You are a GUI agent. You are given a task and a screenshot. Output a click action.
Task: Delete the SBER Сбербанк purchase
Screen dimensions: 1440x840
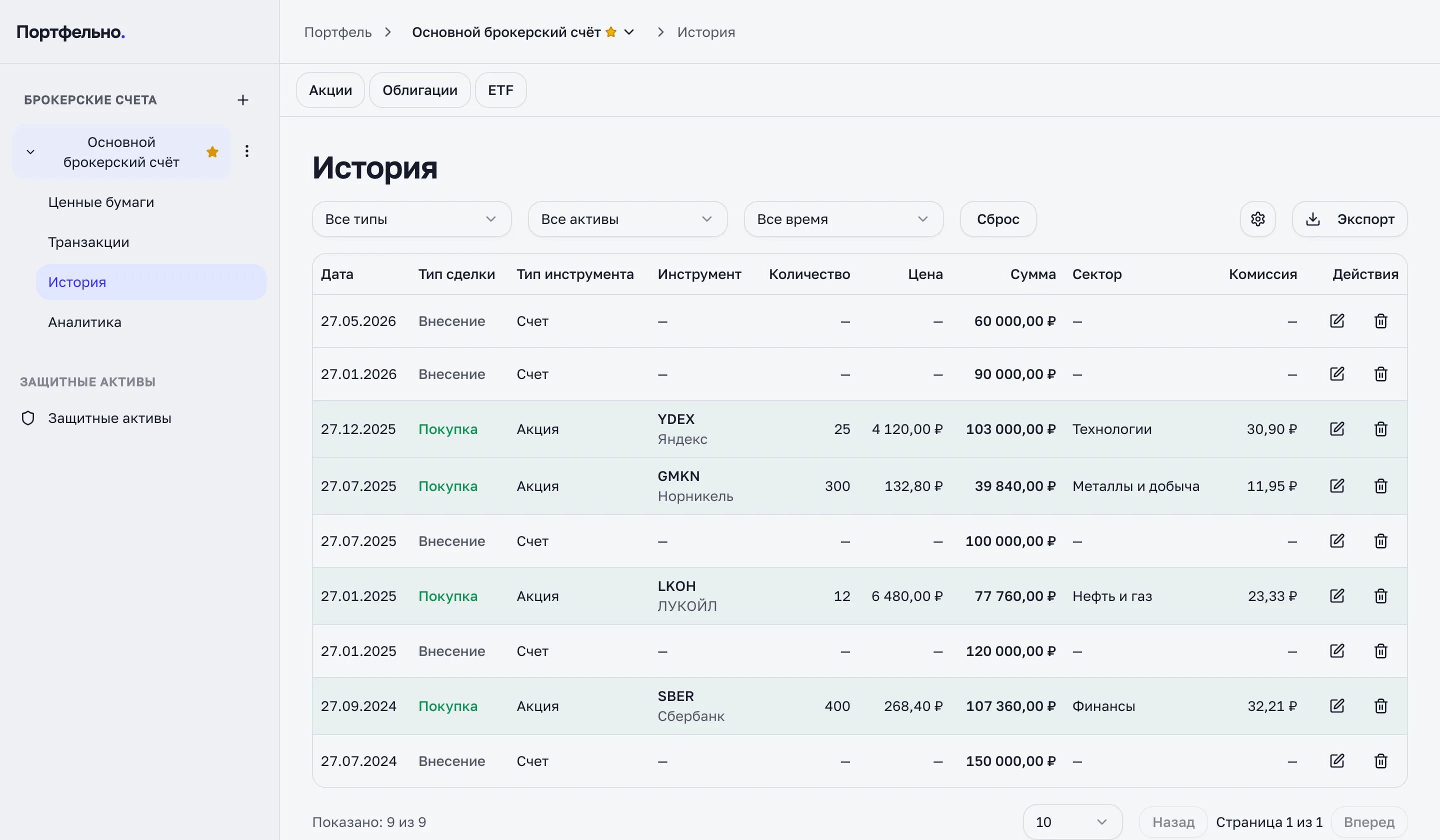click(1380, 705)
